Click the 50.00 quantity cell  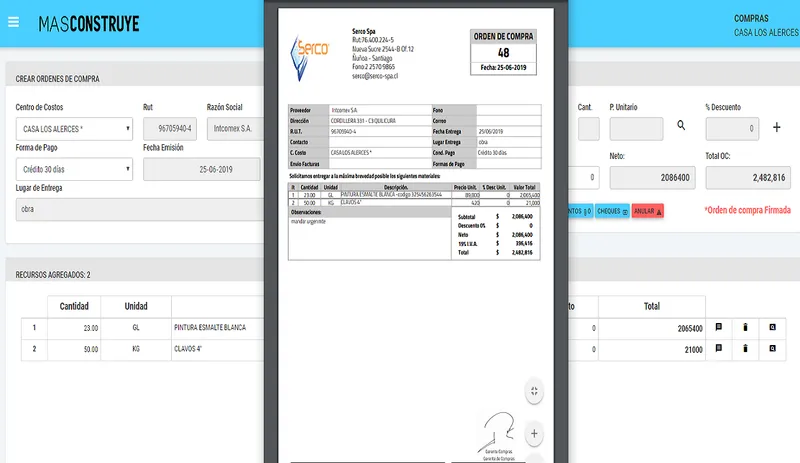(x=74, y=349)
